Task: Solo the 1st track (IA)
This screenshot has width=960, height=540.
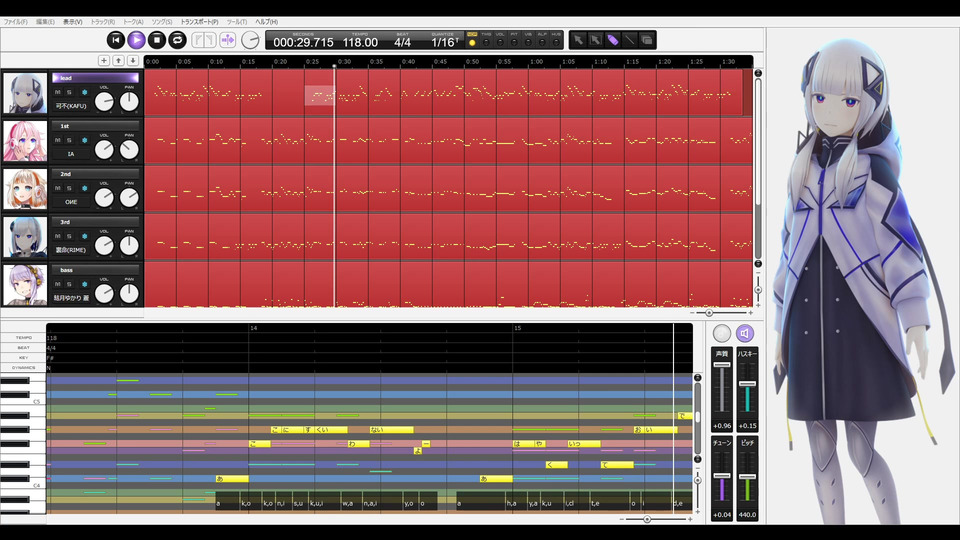Action: [70, 140]
